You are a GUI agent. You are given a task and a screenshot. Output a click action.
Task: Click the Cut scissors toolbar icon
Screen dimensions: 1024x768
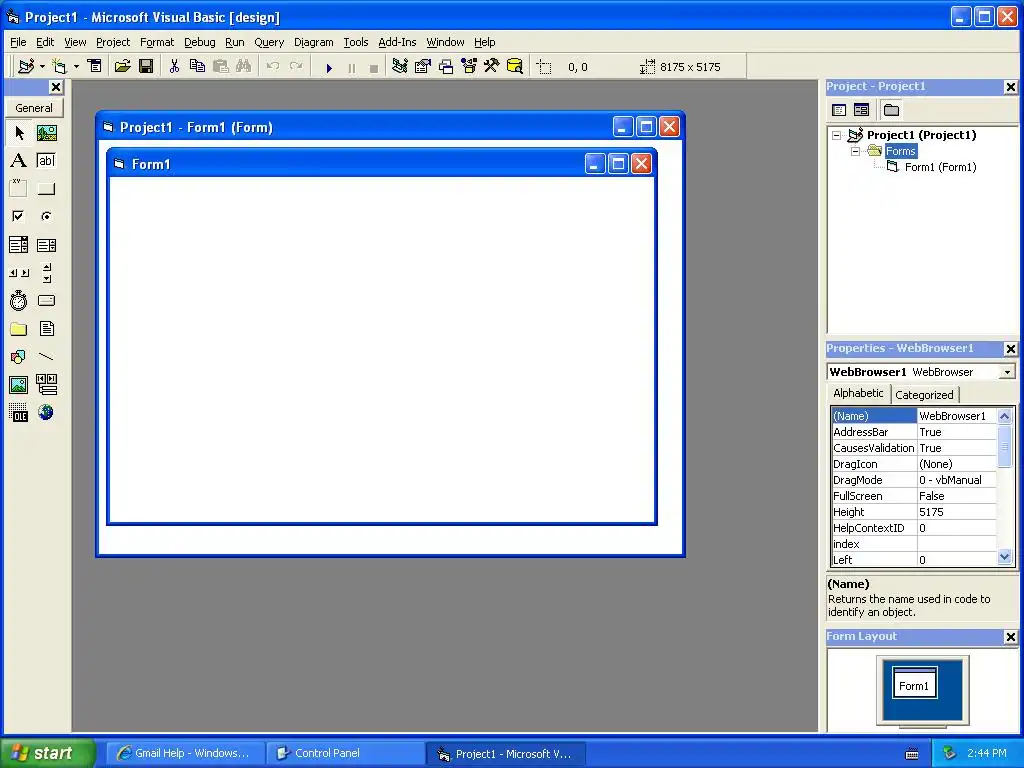tap(174, 67)
